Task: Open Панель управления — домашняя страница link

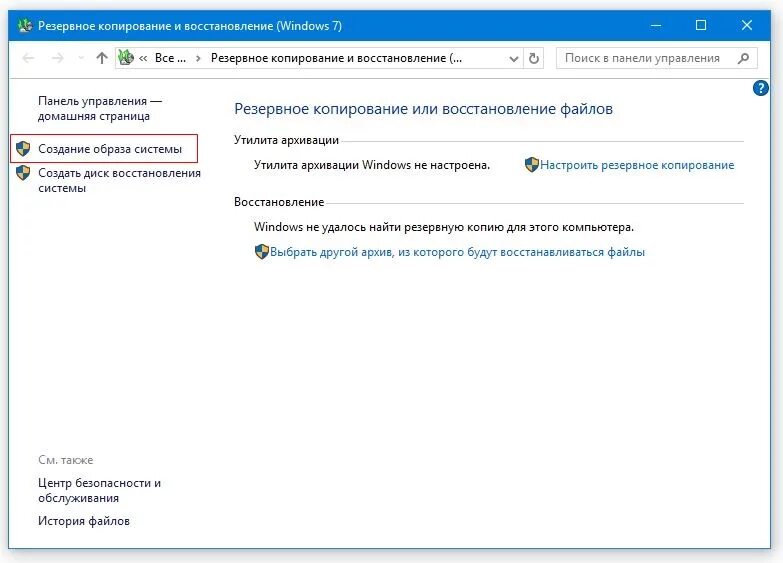Action: (99, 108)
